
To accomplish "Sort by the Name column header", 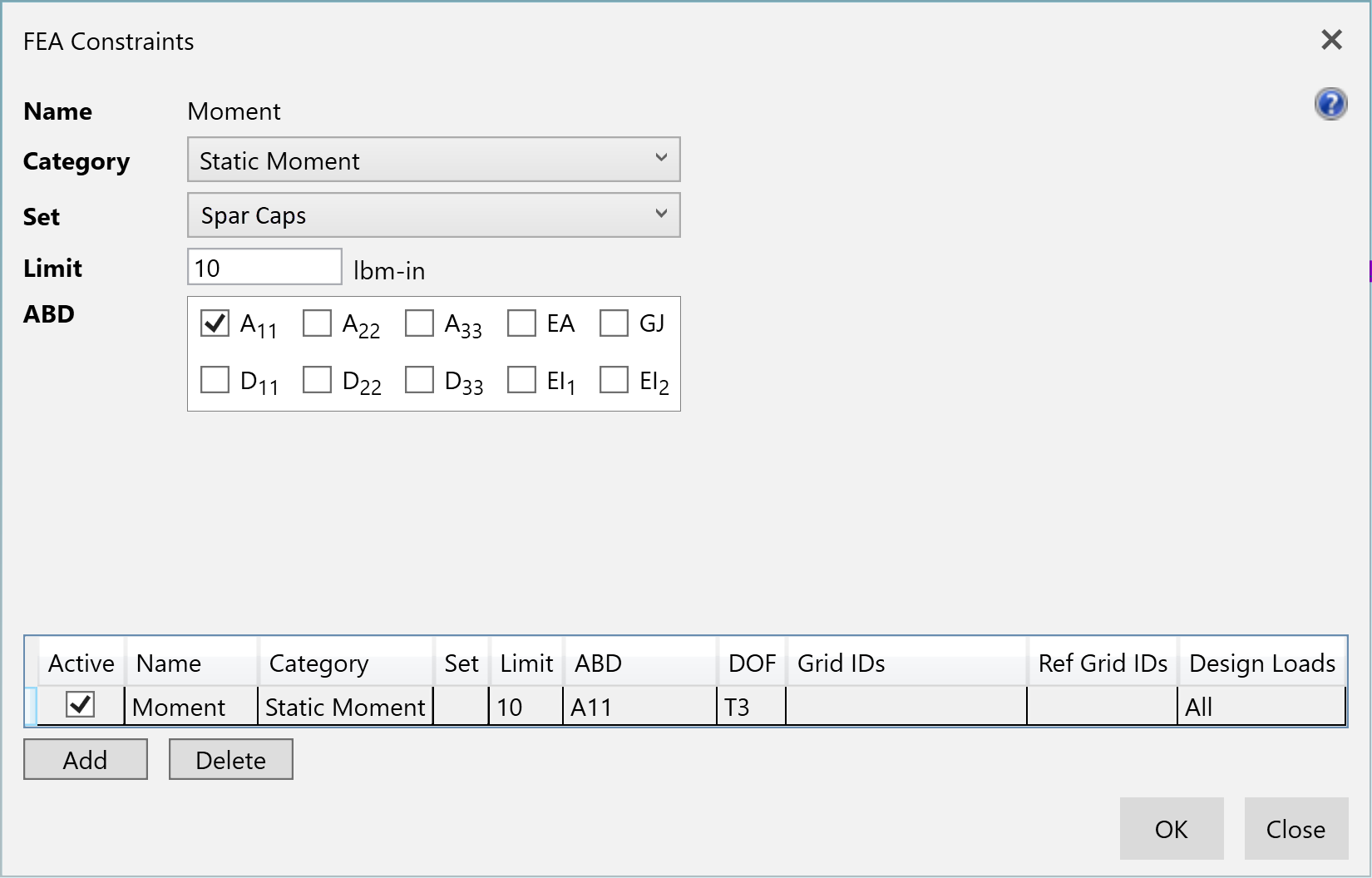I will tap(192, 663).
